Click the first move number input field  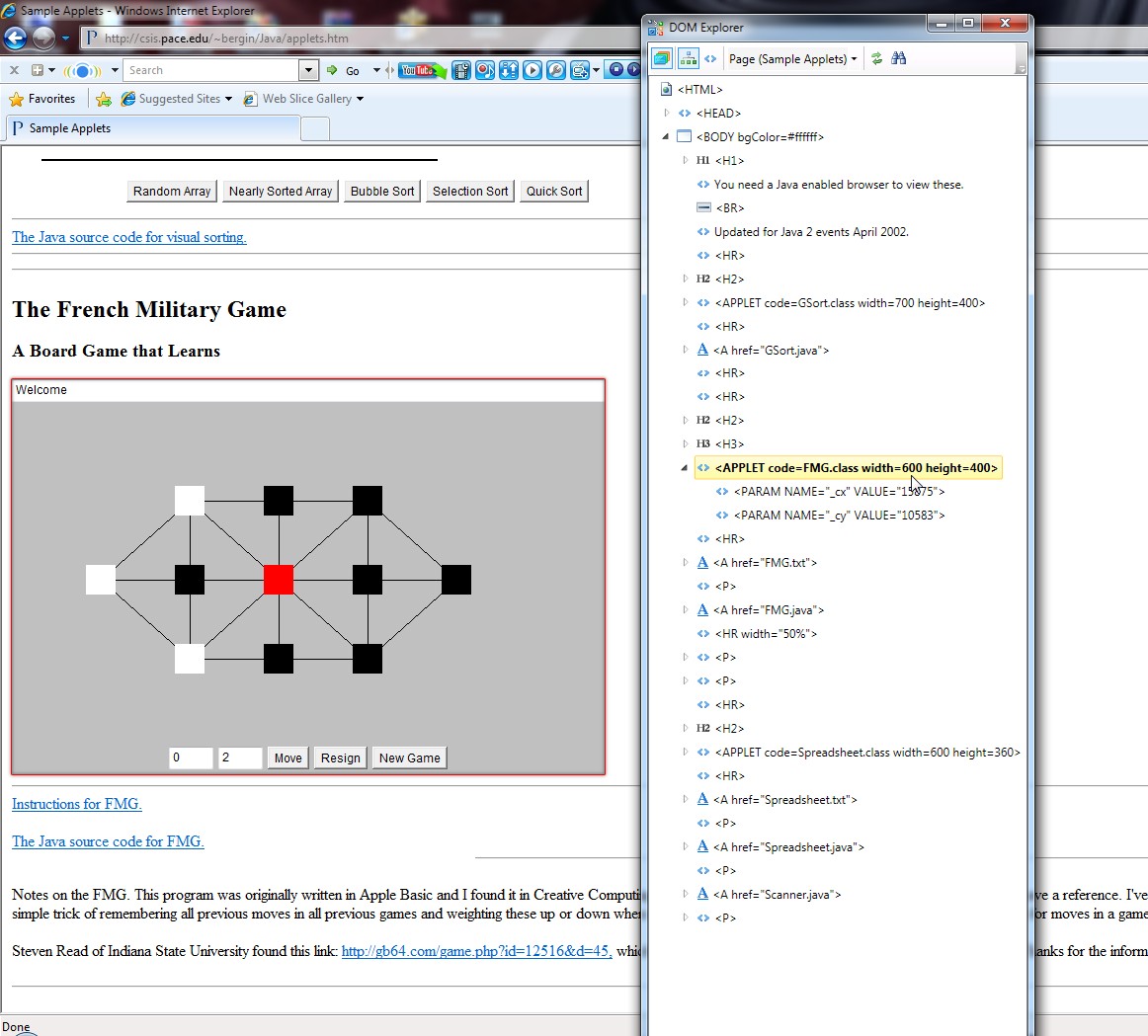click(191, 757)
